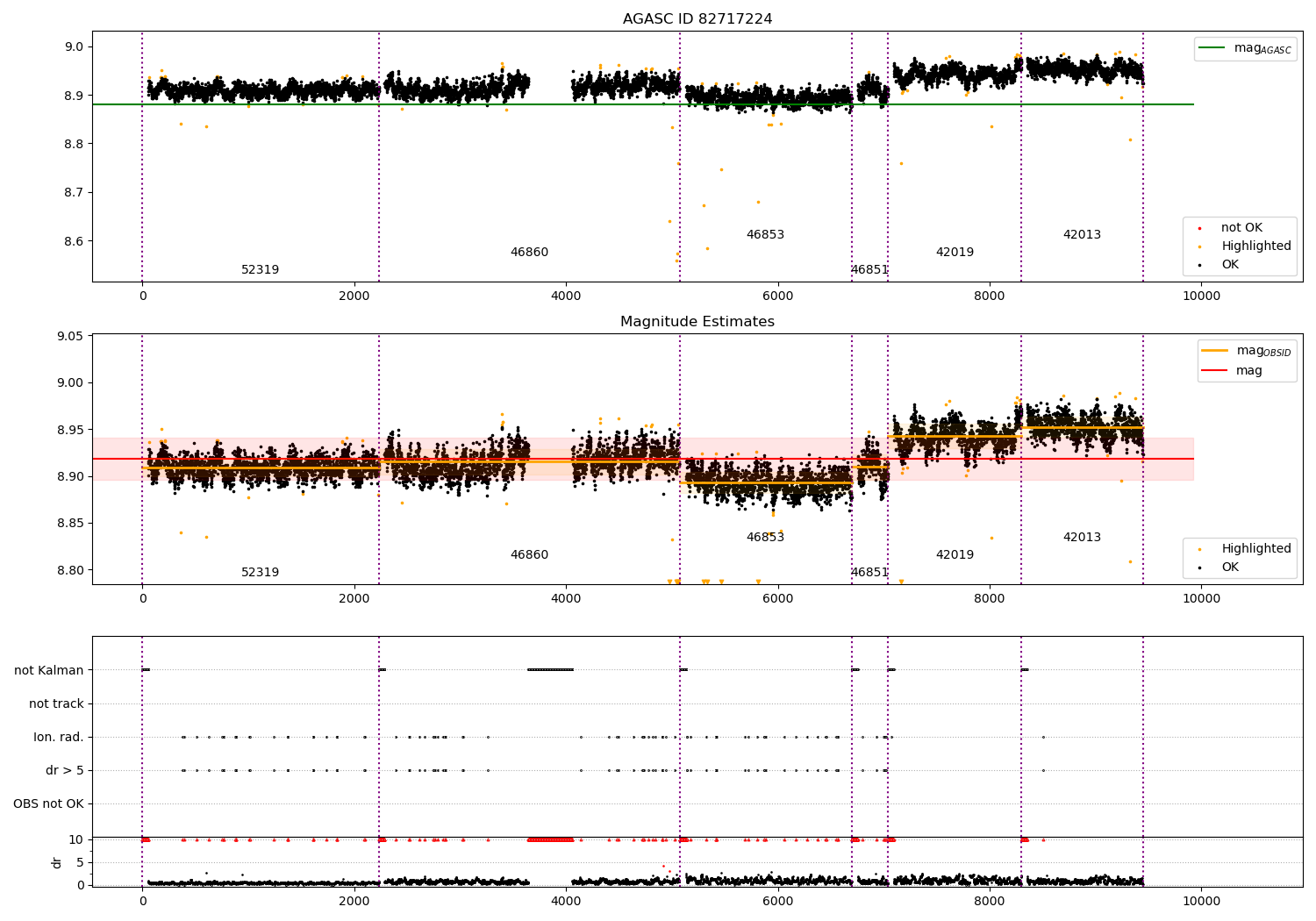The image size is (1316, 921).
Task: Click the green line sample beside mag AGASC
Action: click(1212, 48)
